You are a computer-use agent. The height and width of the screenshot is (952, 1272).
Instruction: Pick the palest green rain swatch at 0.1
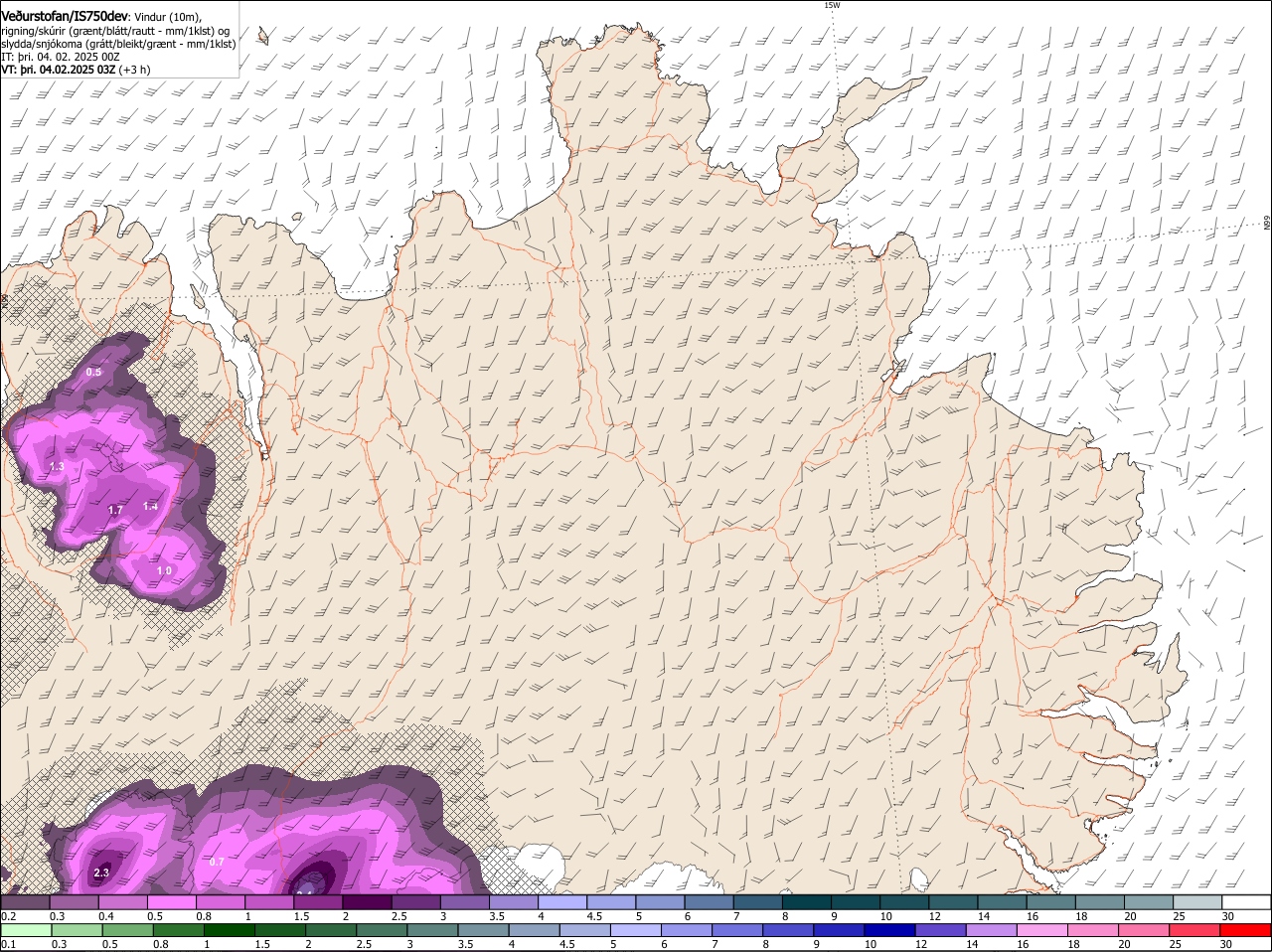(x=26, y=931)
